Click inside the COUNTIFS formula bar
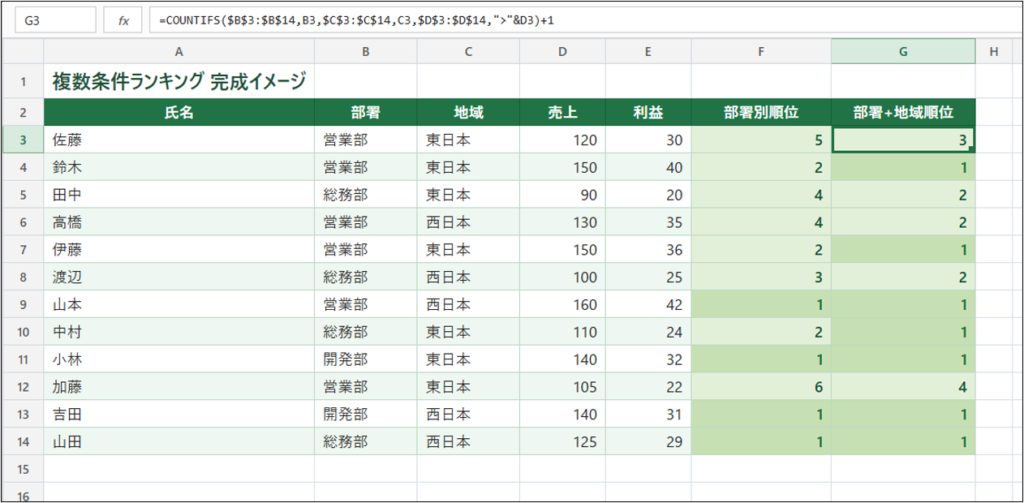The image size is (1024, 503). 586,20
